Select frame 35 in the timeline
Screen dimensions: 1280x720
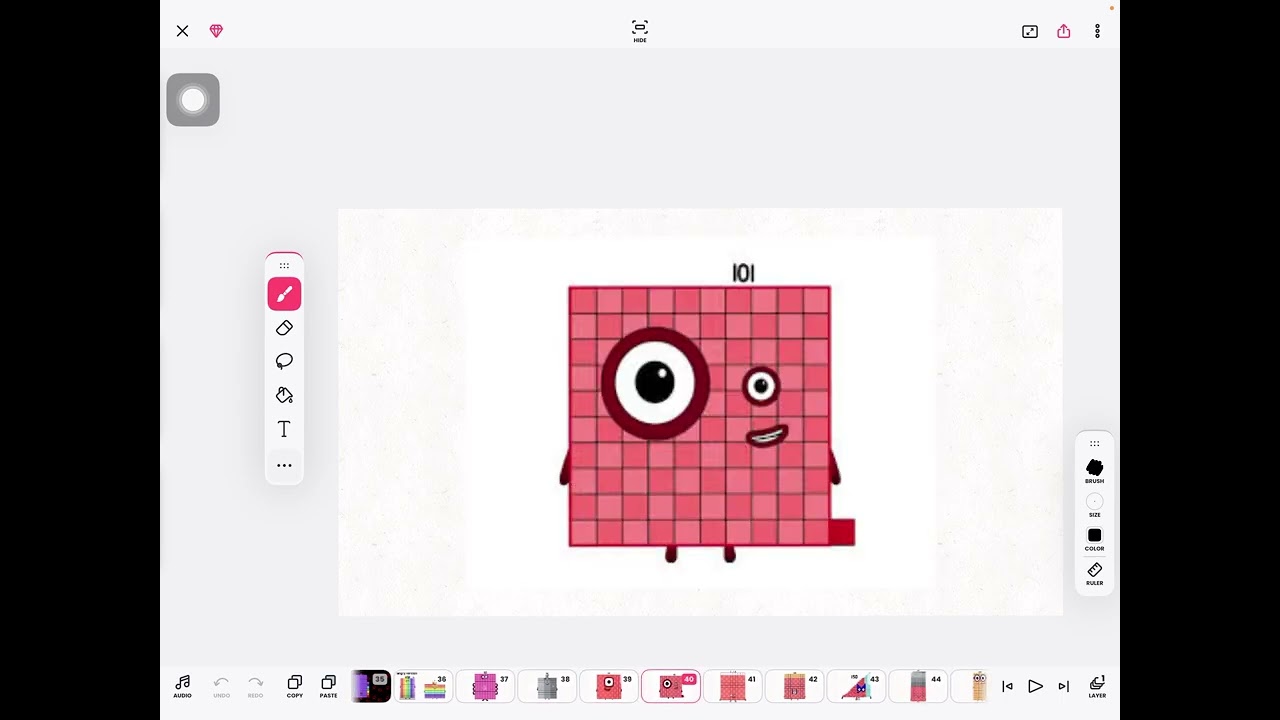pos(370,686)
